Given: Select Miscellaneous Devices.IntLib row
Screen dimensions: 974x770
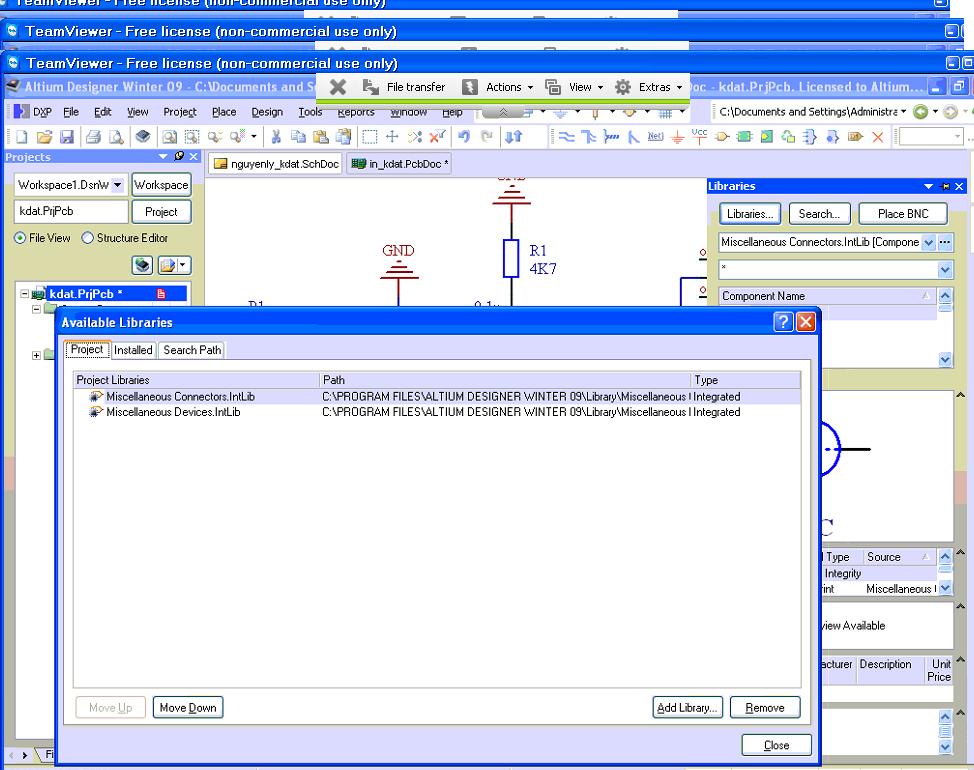Looking at the screenshot, I should [x=437, y=412].
